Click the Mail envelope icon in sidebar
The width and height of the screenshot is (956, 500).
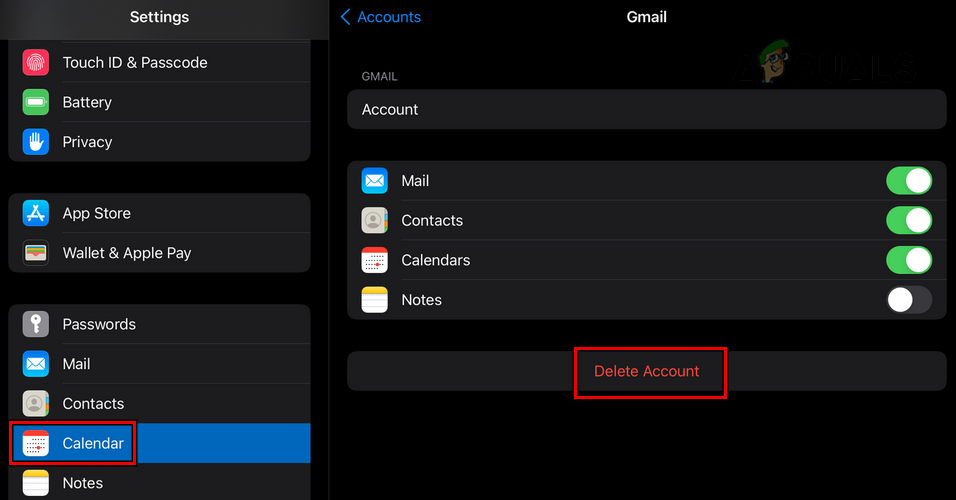[x=35, y=363]
